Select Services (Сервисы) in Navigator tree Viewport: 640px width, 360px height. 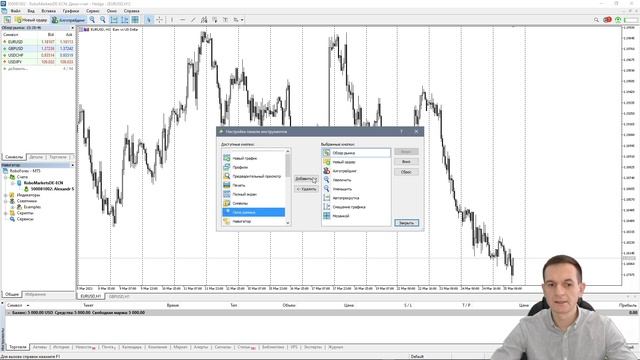click(x=25, y=219)
